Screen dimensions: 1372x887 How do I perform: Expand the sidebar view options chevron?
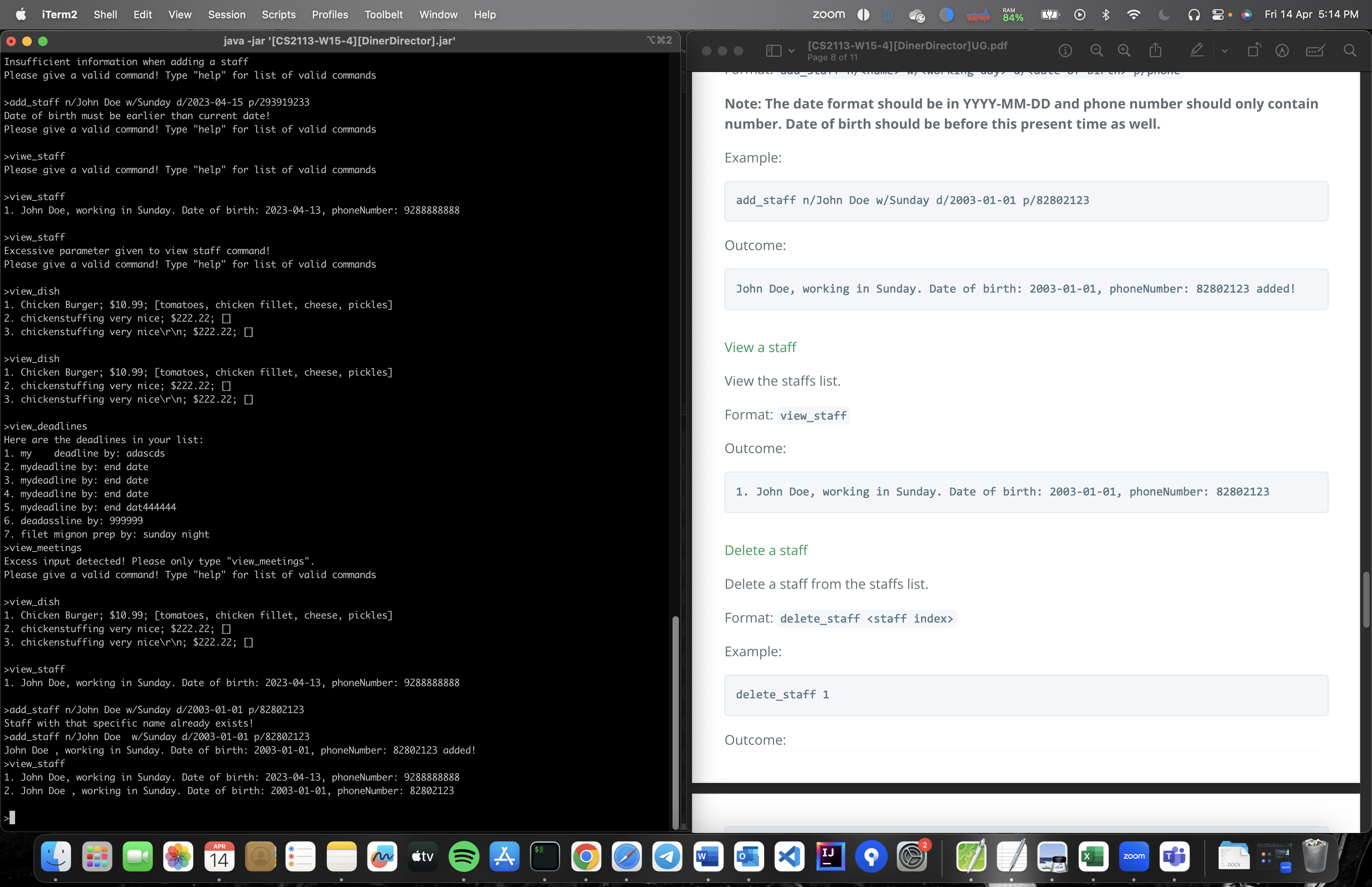(x=792, y=51)
